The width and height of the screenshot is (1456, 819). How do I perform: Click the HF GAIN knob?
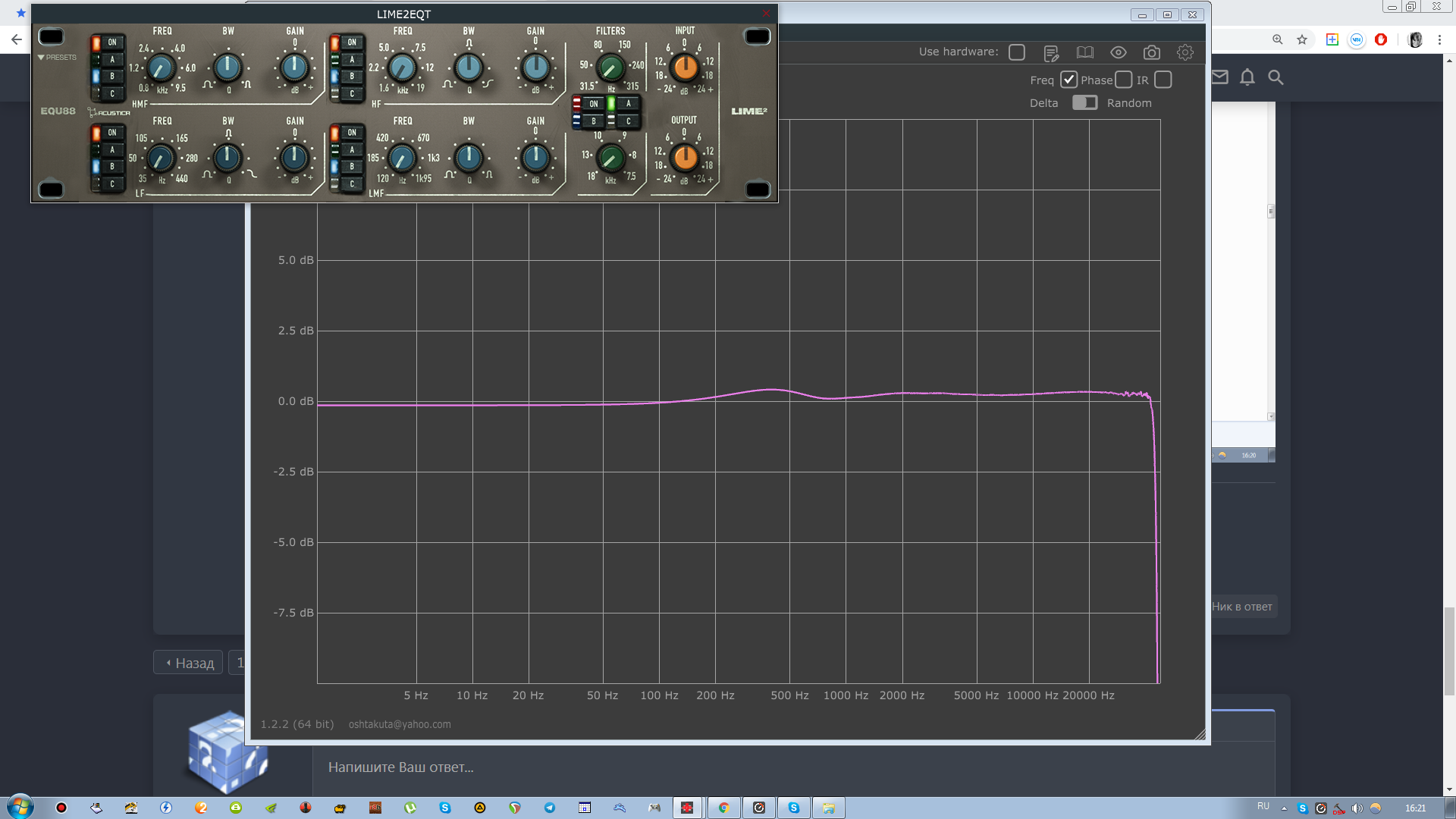(535, 68)
